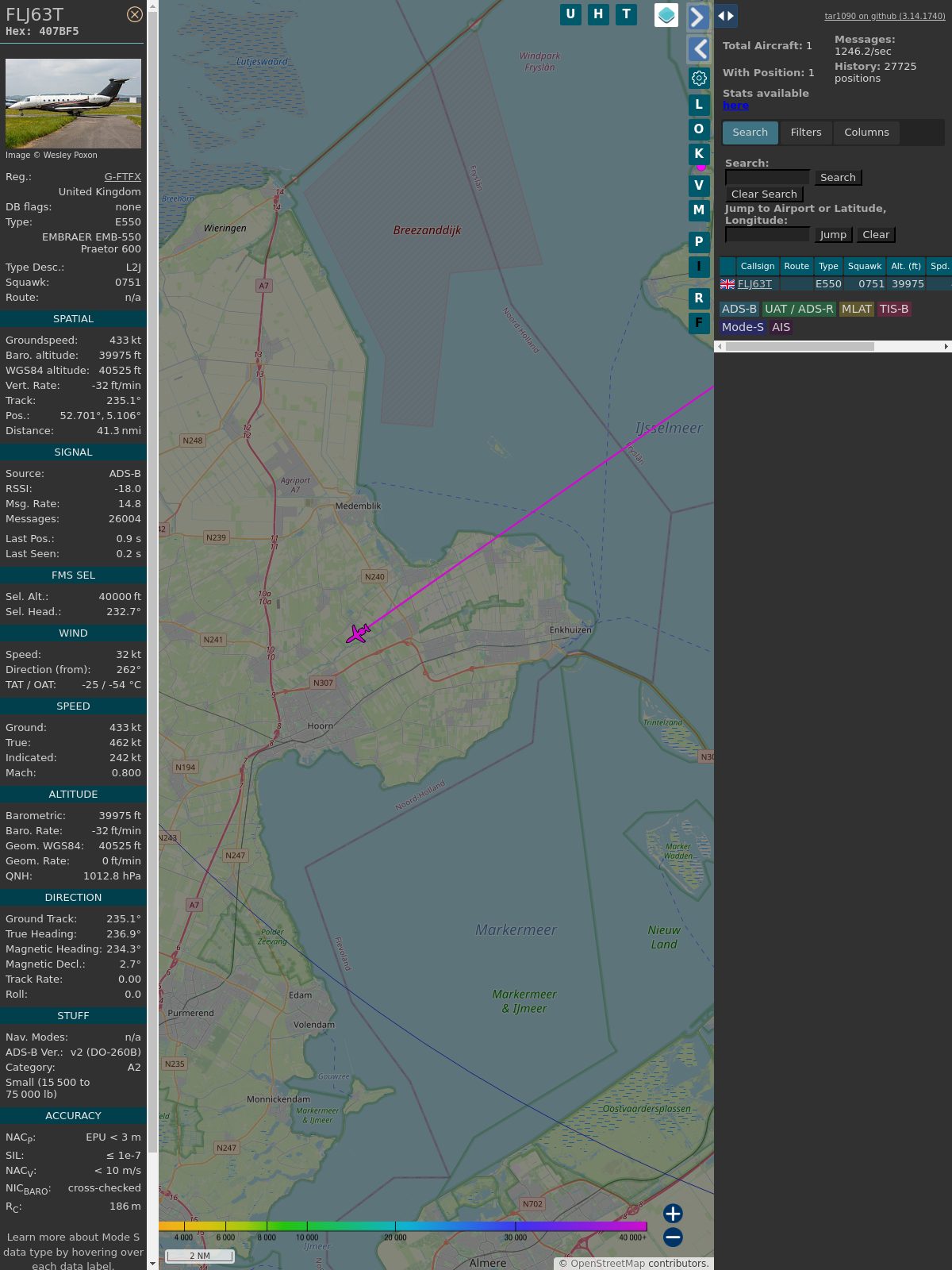952x1270 pixels.
Task: Switch to the Filters tab
Action: [805, 133]
